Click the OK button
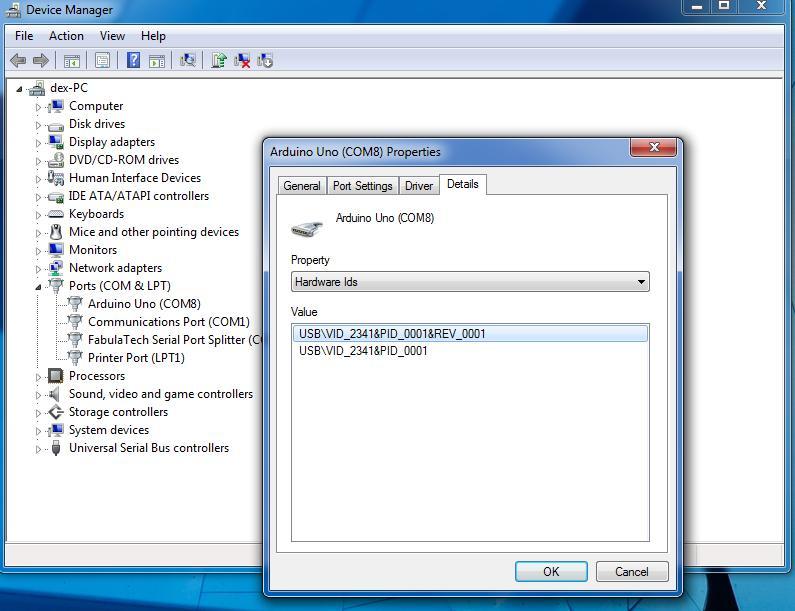The width and height of the screenshot is (795, 611). (551, 571)
